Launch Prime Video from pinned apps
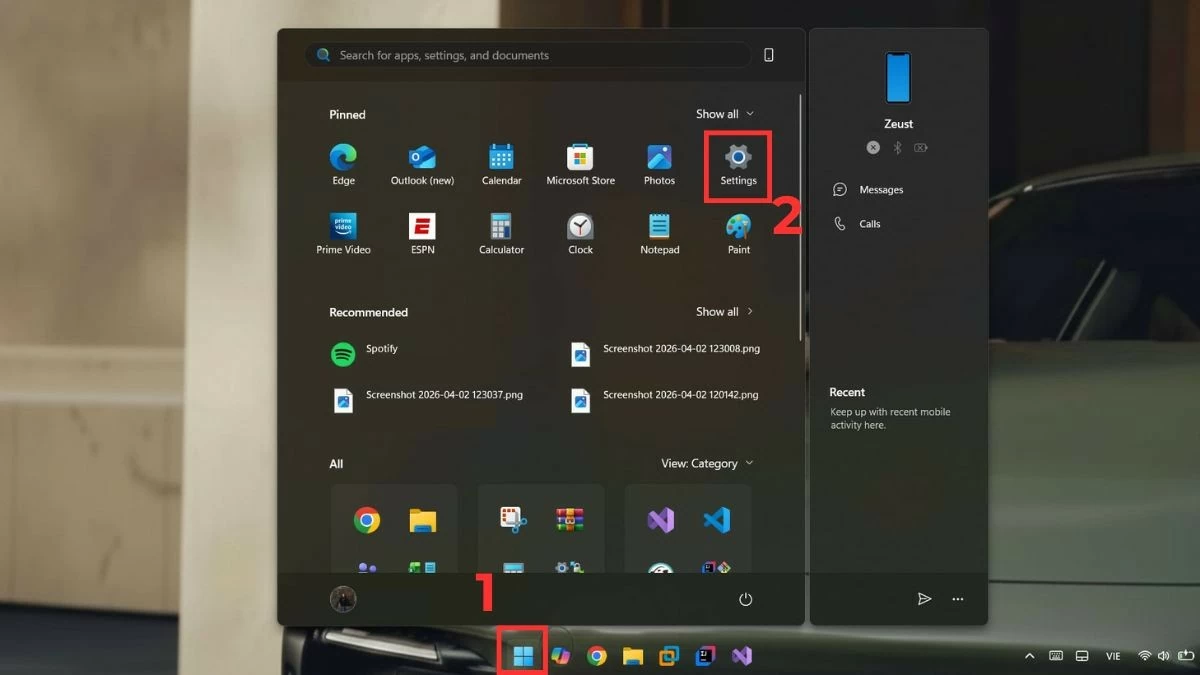 pos(343,234)
